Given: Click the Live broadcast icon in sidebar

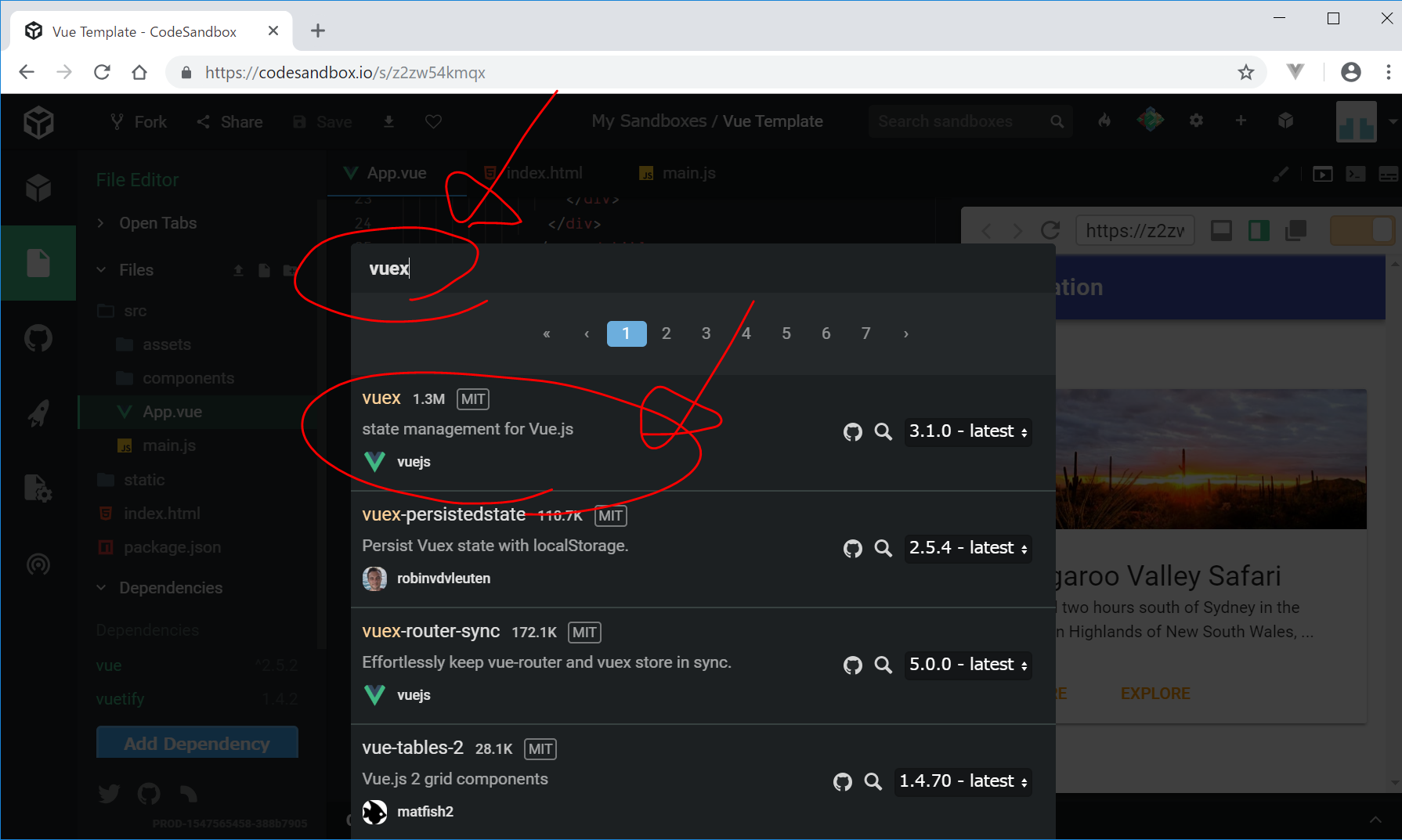Looking at the screenshot, I should click(38, 564).
